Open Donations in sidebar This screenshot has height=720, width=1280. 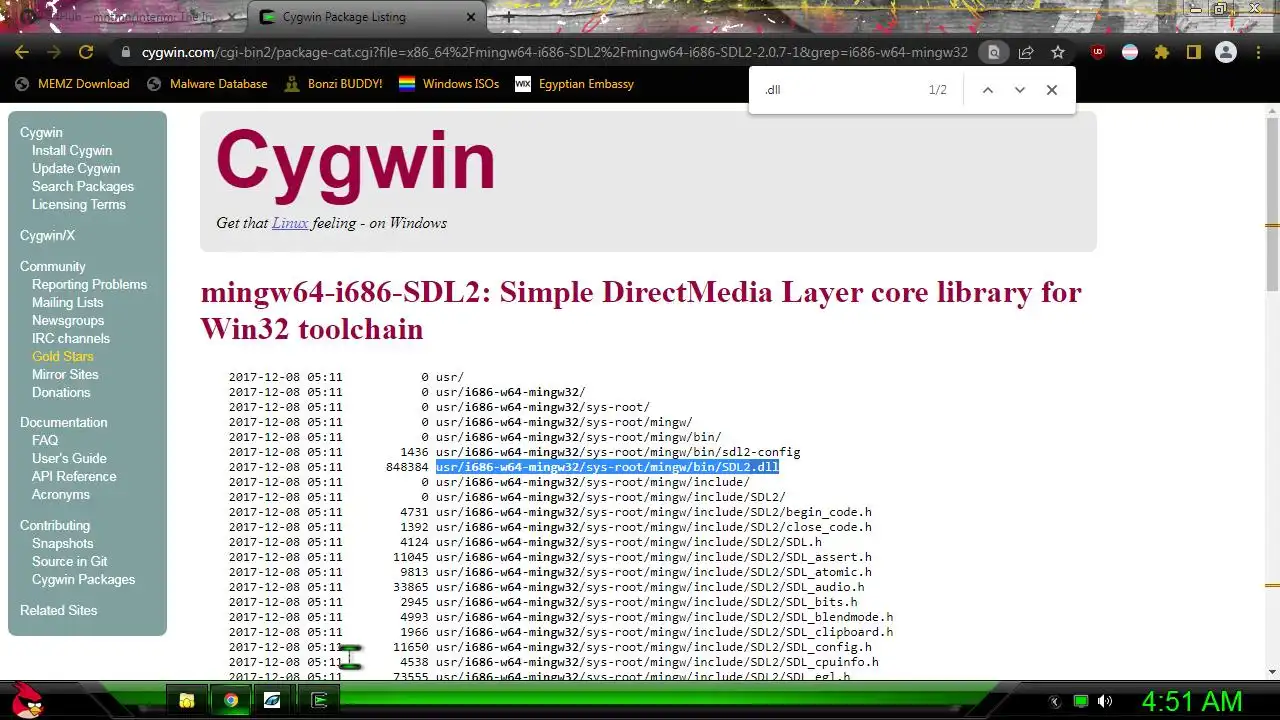(x=61, y=392)
